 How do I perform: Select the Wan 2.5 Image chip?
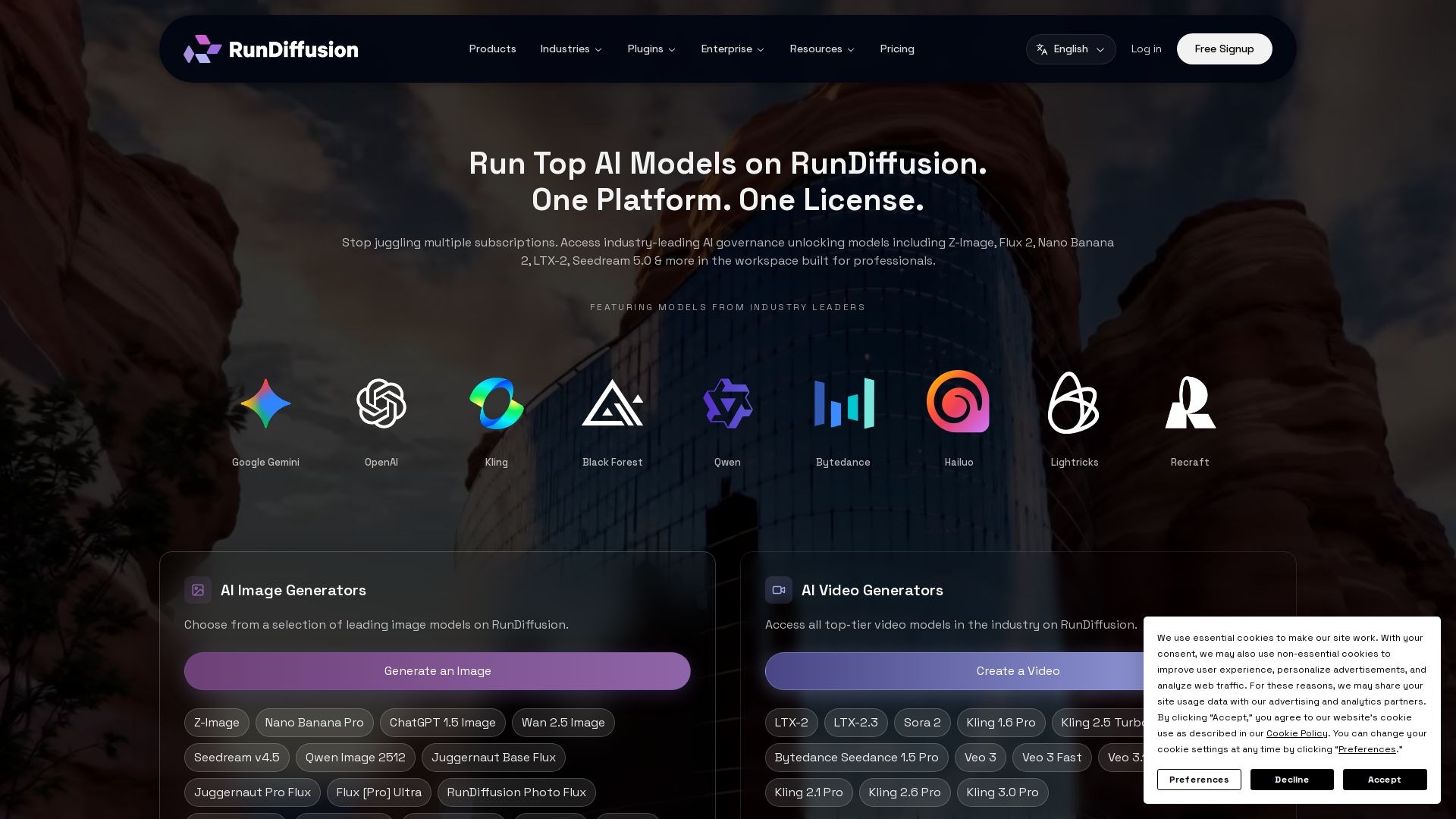(563, 723)
